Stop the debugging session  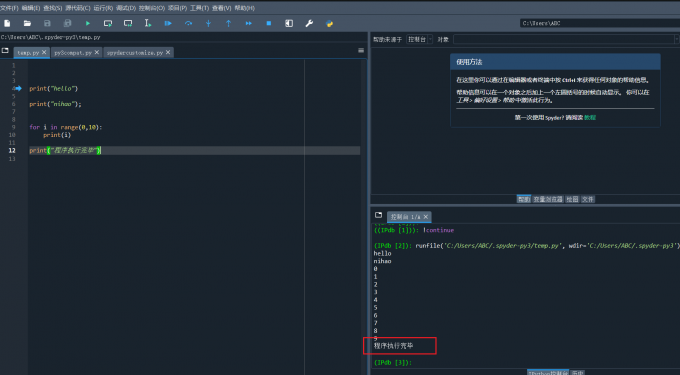pyautogui.click(x=269, y=23)
